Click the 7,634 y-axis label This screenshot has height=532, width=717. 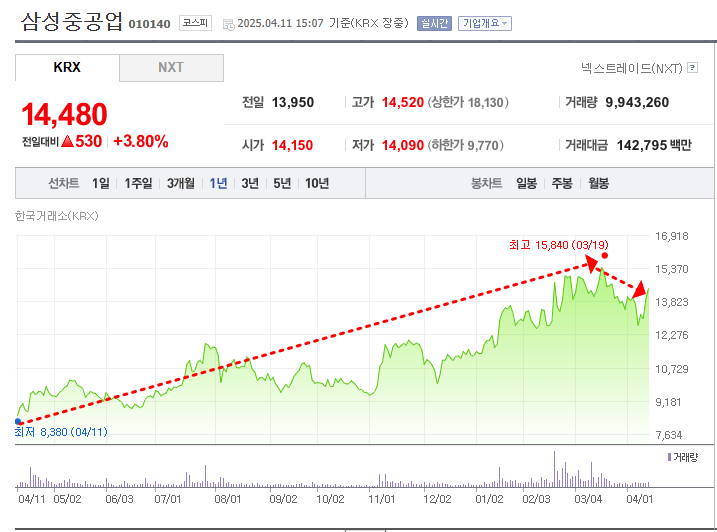(669, 435)
